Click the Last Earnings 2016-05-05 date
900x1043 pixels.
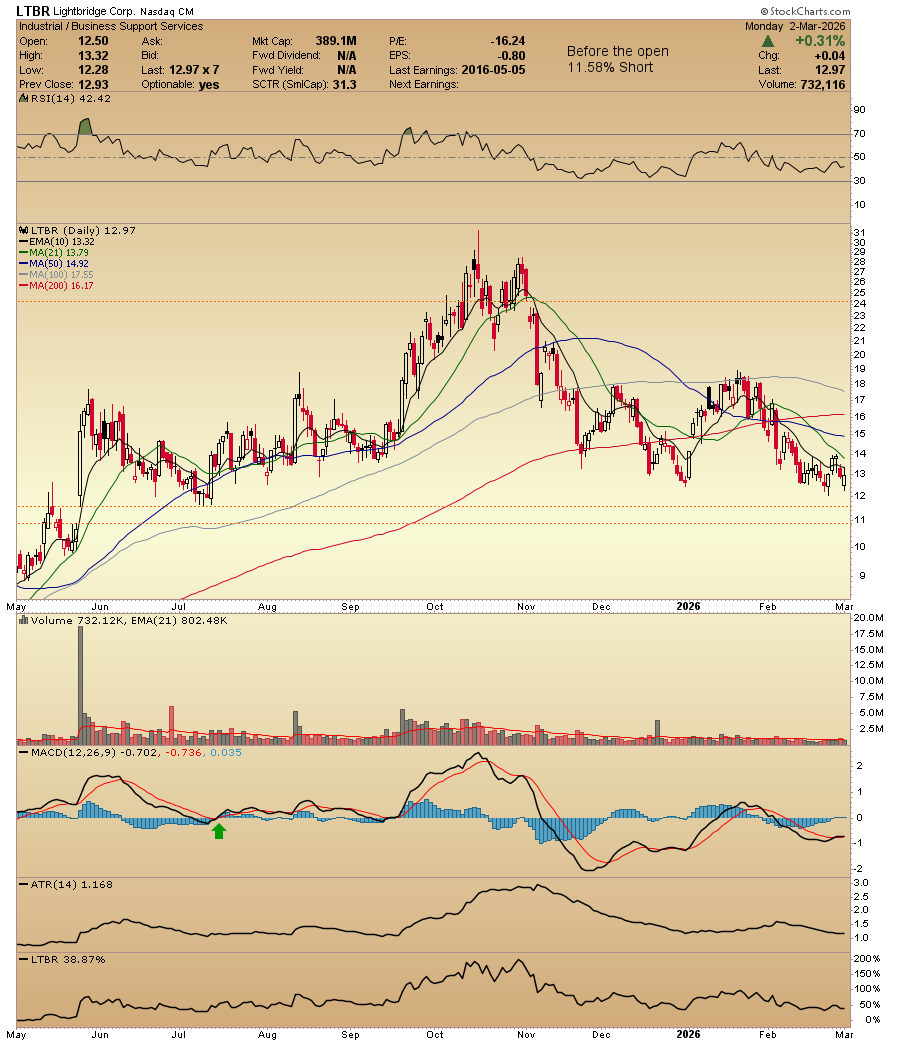pyautogui.click(x=493, y=70)
